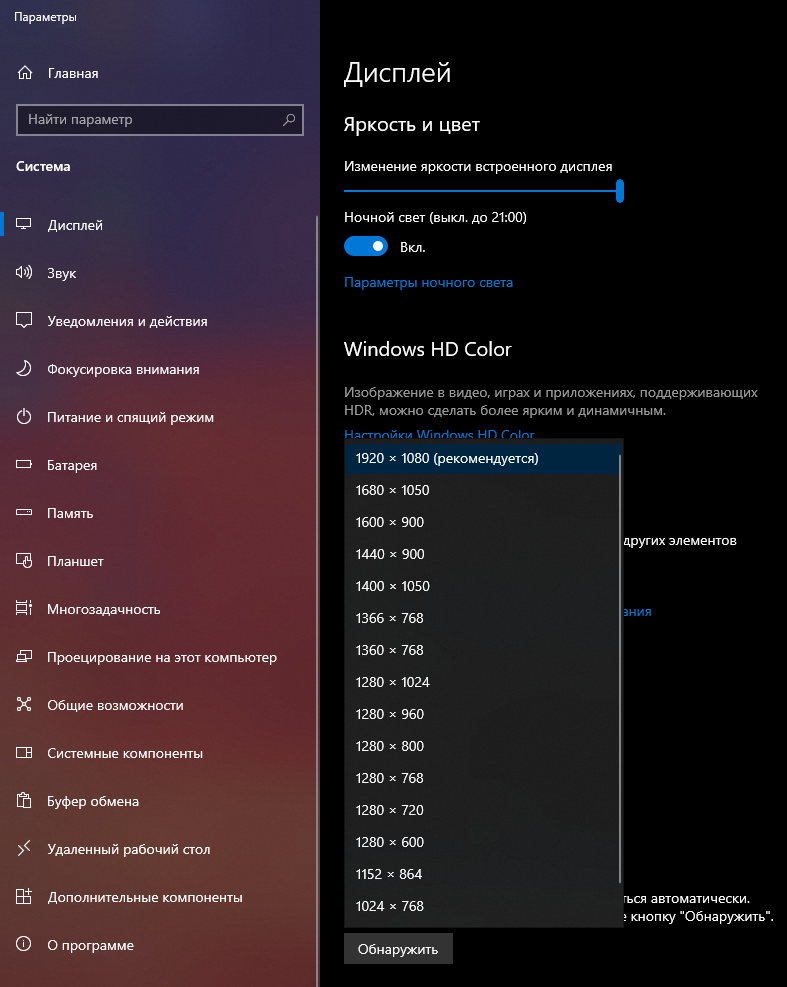This screenshot has width=787, height=987.
Task: Click the Удаленный рабочий стол icon
Action: click(25, 849)
